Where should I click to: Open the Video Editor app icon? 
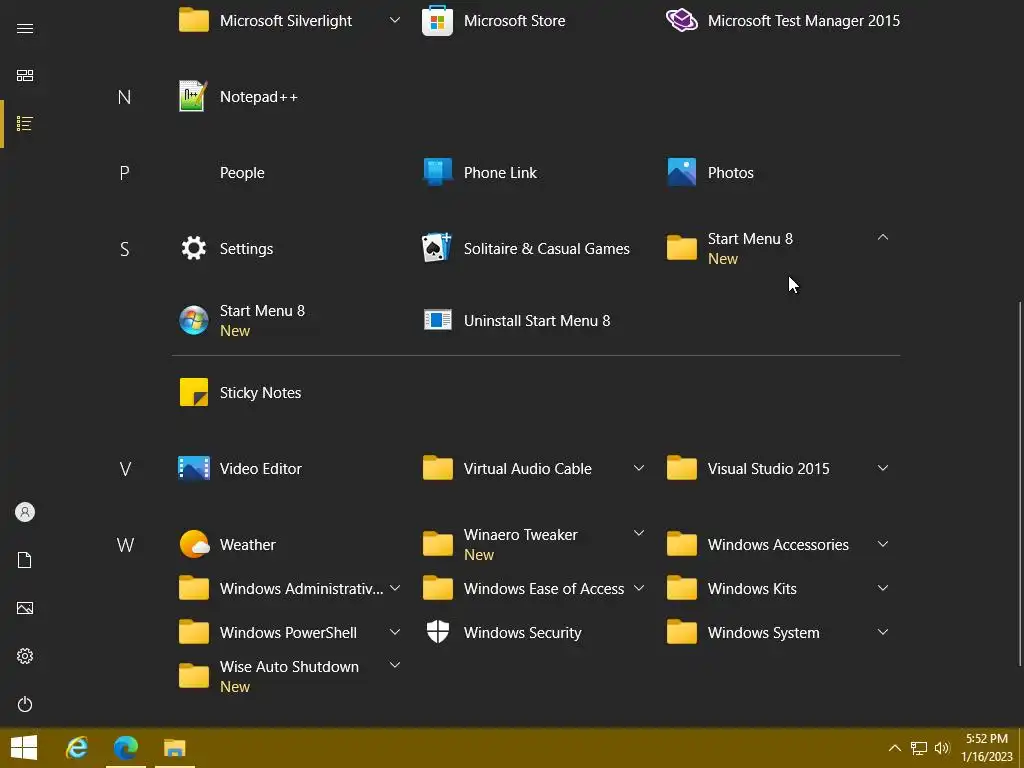pyautogui.click(x=193, y=469)
